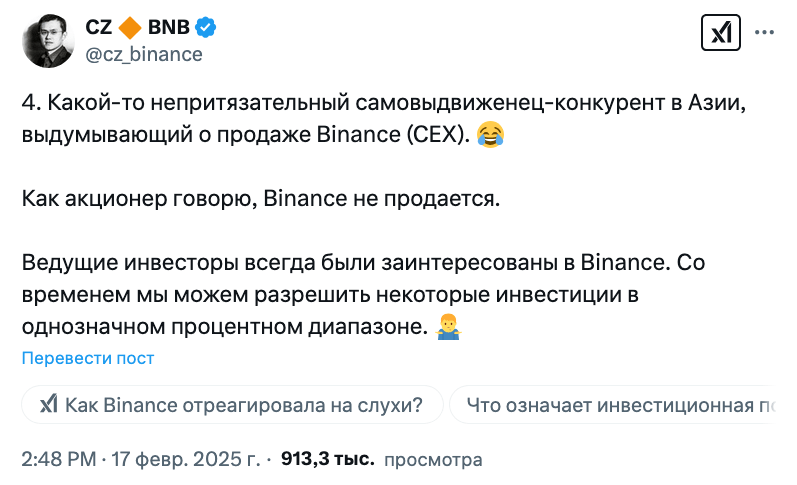Click "Перевести пост" to translate the post

tap(88, 358)
